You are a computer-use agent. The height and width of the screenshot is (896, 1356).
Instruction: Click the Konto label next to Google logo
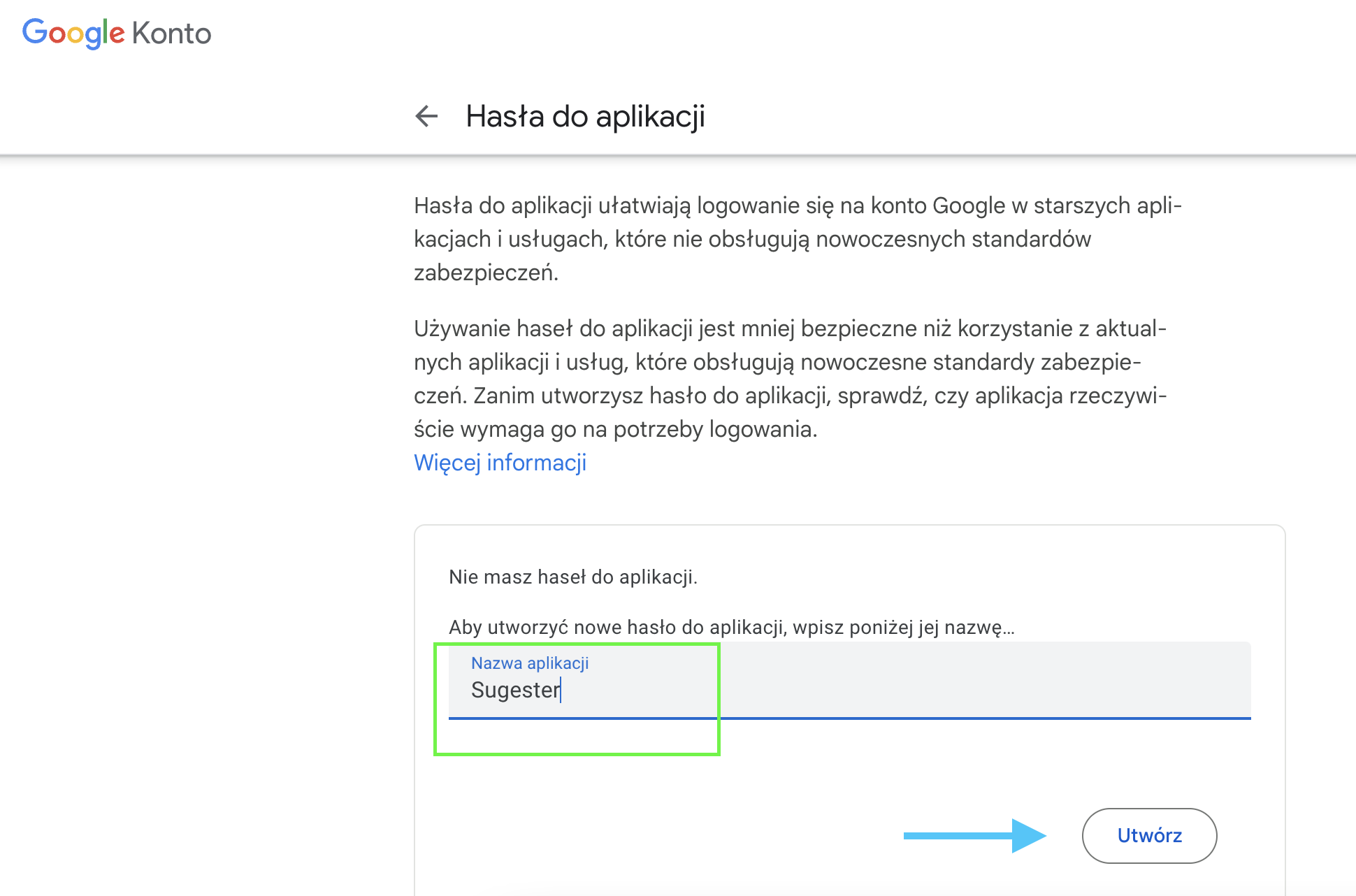pos(171,32)
